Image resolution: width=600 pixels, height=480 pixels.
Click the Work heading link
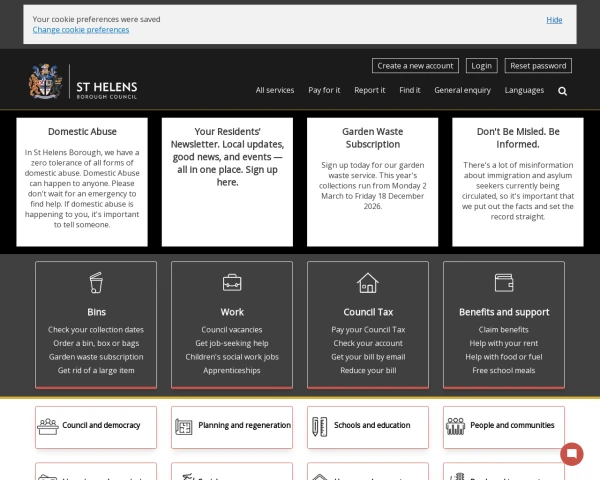(232, 312)
